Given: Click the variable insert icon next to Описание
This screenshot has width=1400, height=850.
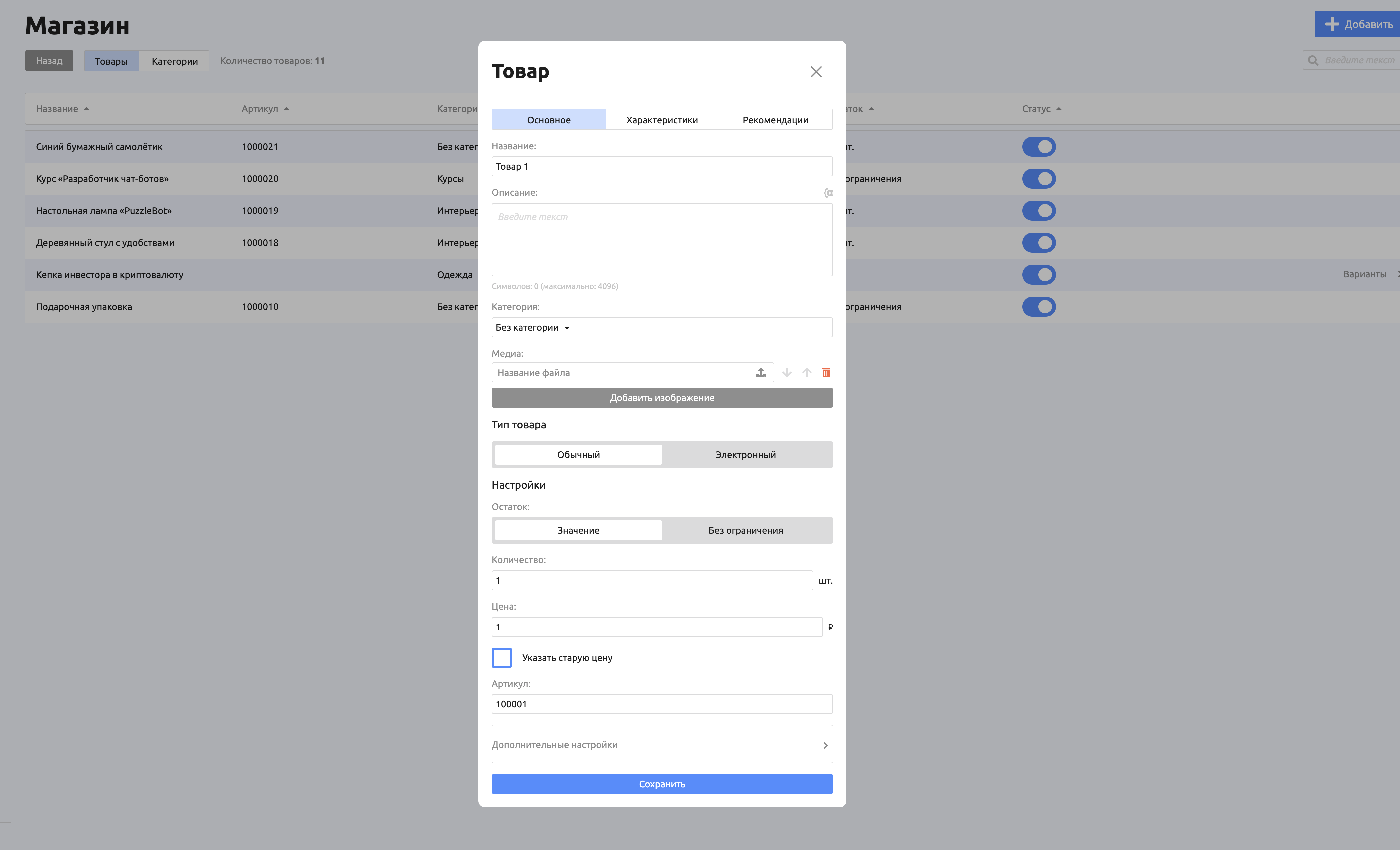Looking at the screenshot, I should (828, 193).
